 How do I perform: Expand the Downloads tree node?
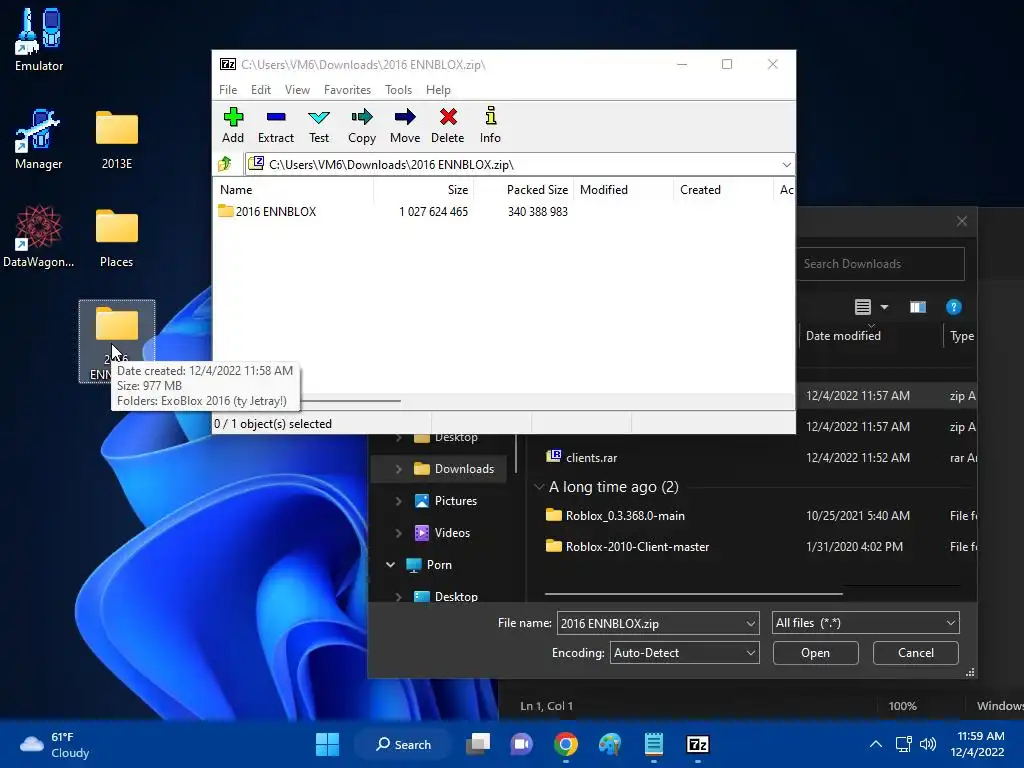pos(398,469)
